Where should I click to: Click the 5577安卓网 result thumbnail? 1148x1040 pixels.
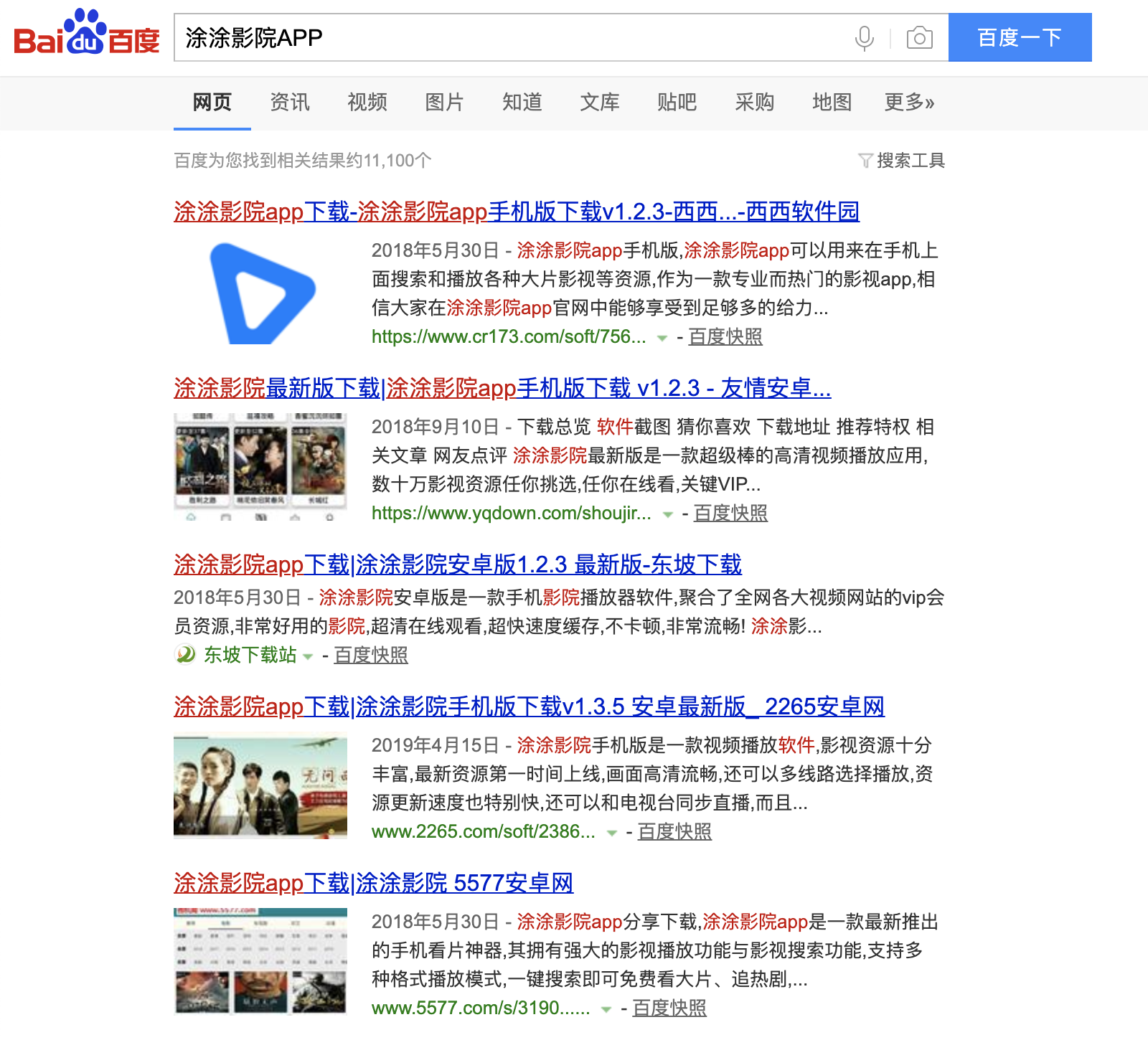pos(260,962)
